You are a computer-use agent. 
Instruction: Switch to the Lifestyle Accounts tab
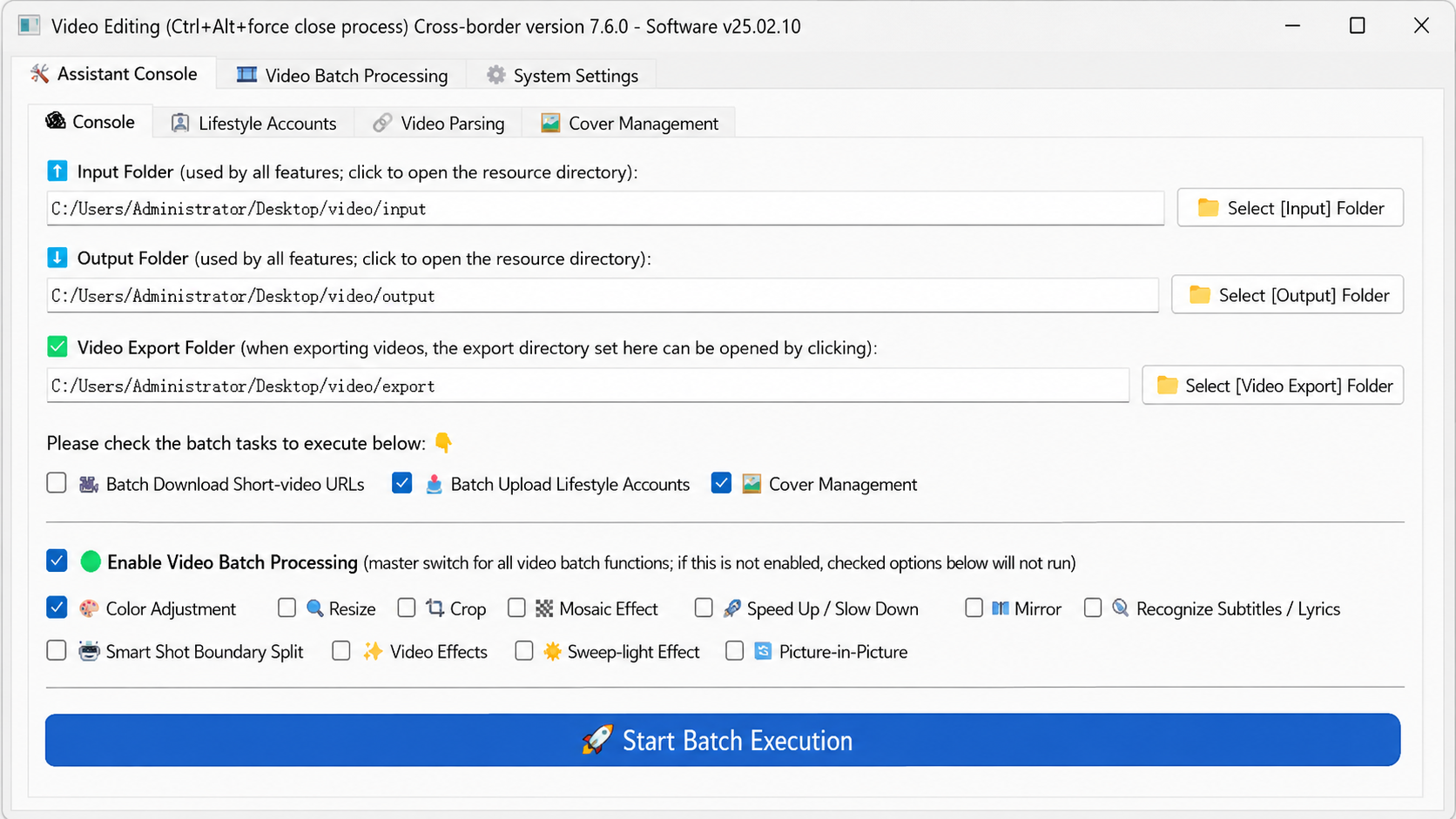254,124
